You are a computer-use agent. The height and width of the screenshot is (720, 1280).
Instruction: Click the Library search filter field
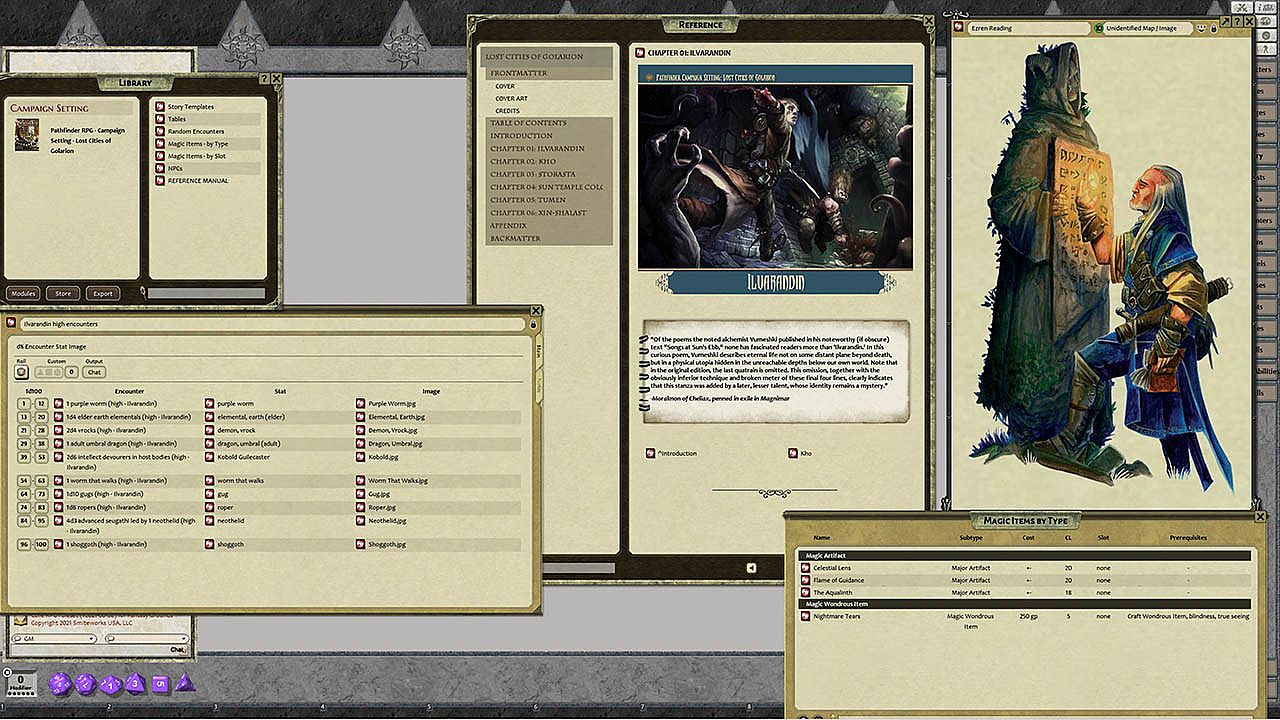[x=207, y=293]
